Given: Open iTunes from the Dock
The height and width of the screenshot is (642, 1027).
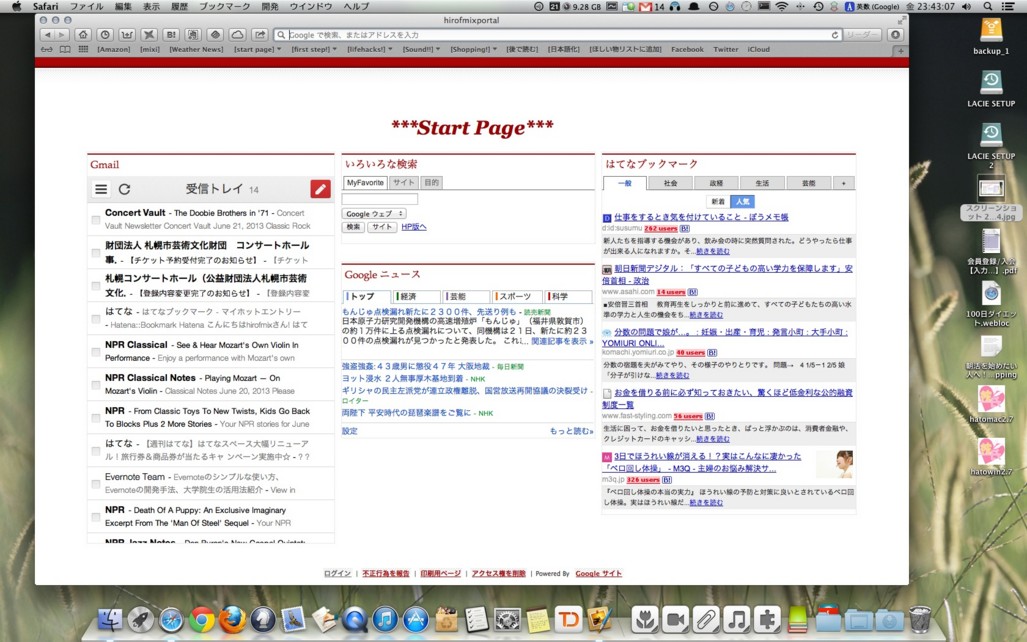Looking at the screenshot, I should [x=385, y=619].
